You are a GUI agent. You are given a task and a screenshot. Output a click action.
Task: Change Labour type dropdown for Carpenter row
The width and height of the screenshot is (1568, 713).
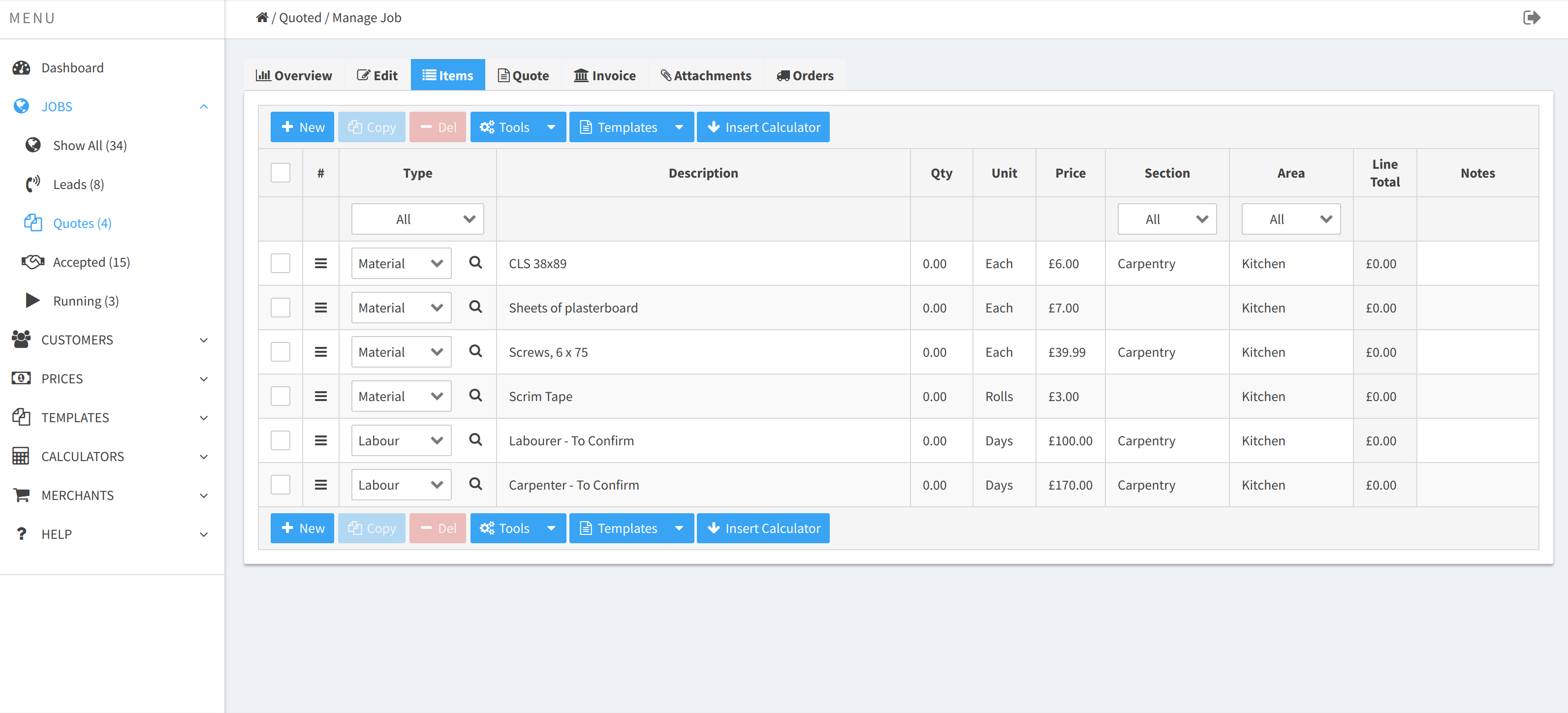click(401, 485)
